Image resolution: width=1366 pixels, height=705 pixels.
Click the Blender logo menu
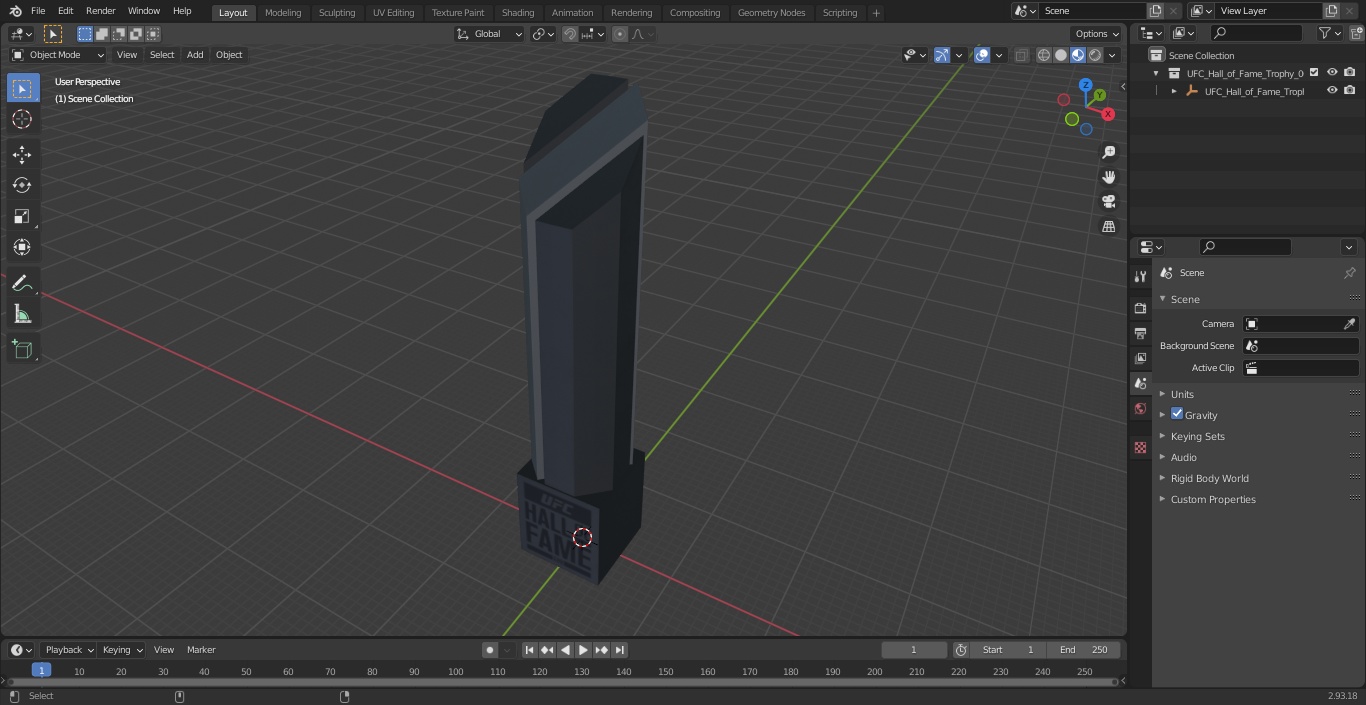pos(15,11)
